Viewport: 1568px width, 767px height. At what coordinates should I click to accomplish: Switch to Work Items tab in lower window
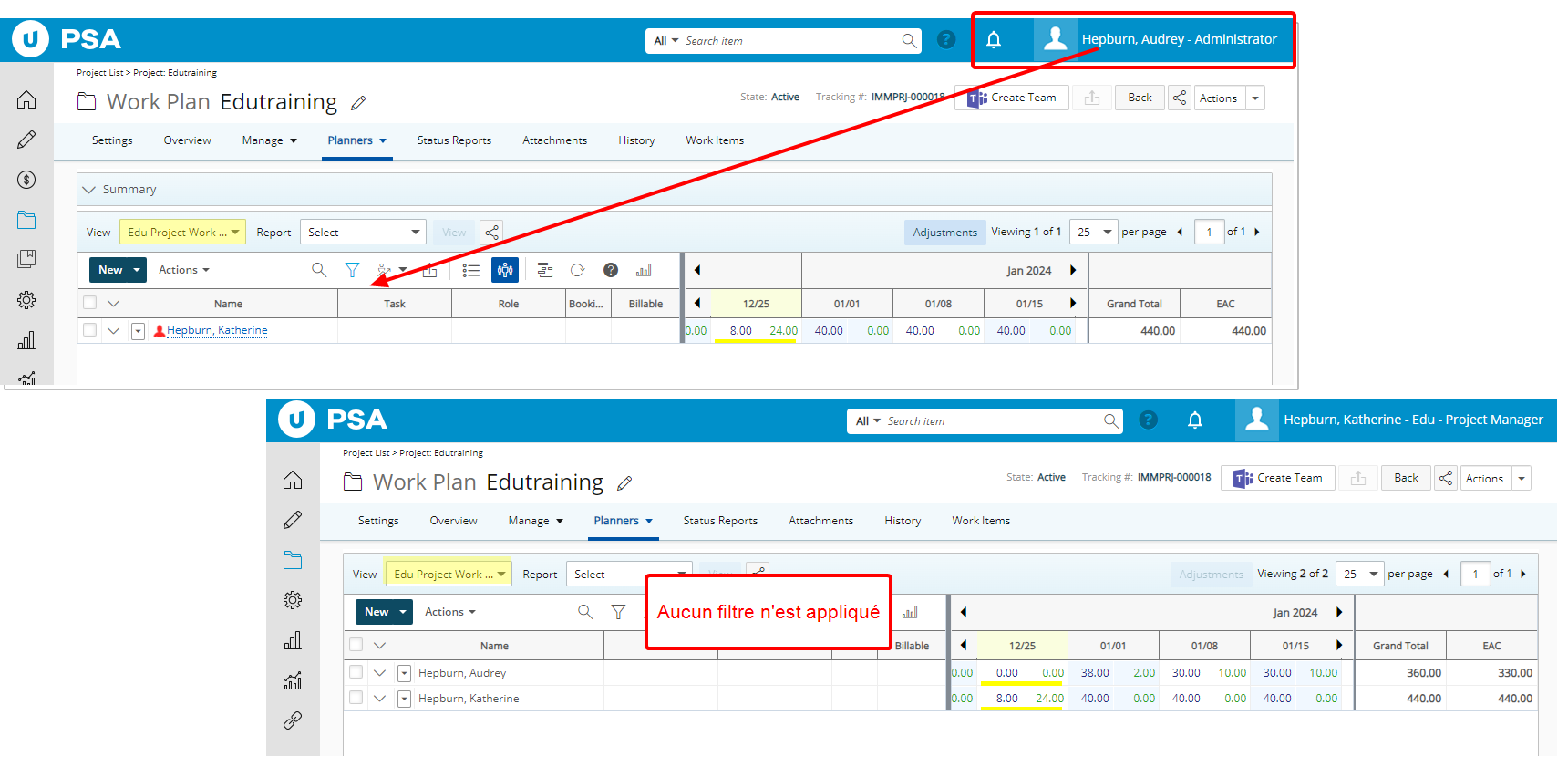click(981, 521)
